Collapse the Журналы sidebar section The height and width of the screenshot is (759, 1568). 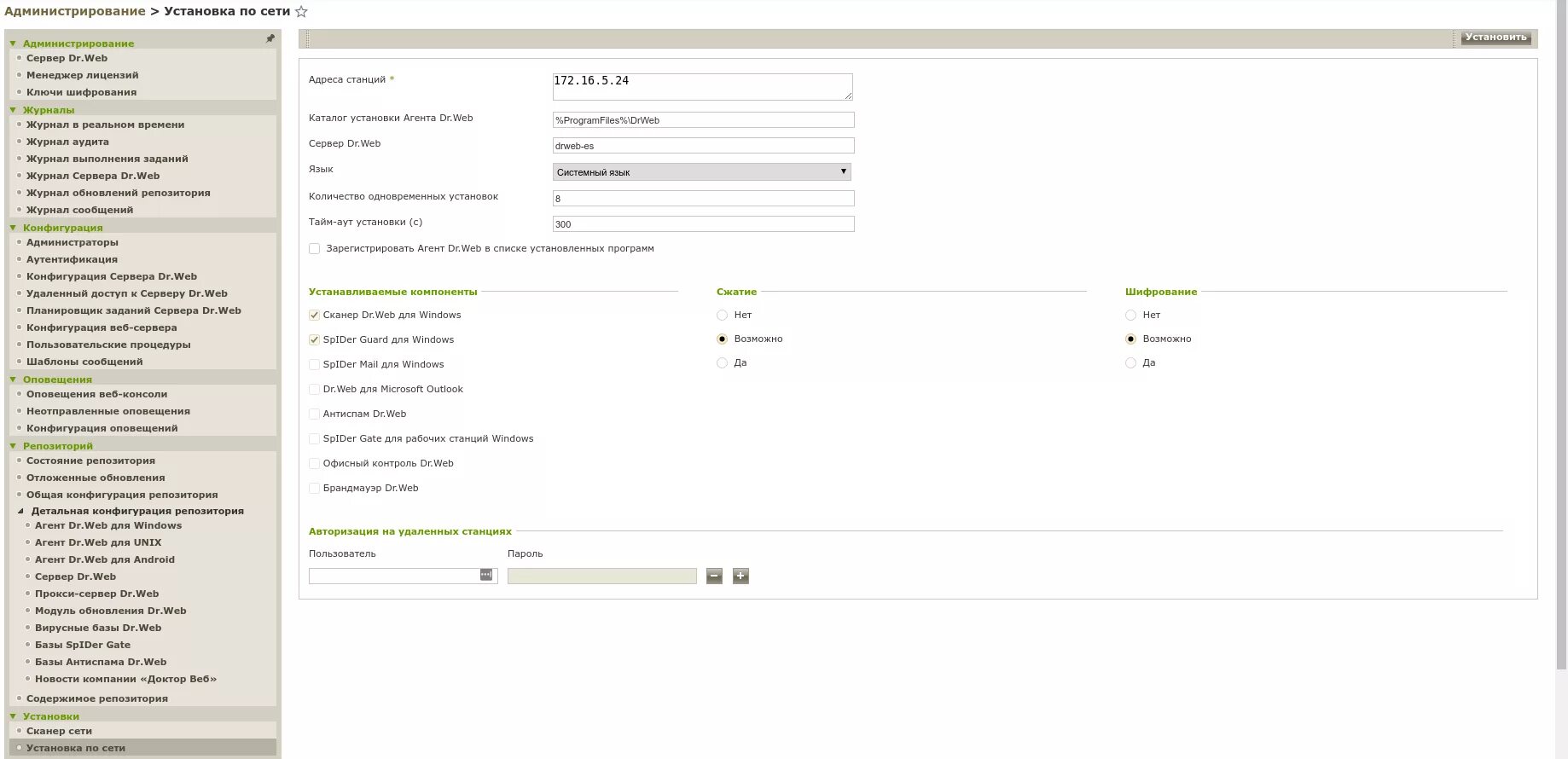click(x=13, y=110)
